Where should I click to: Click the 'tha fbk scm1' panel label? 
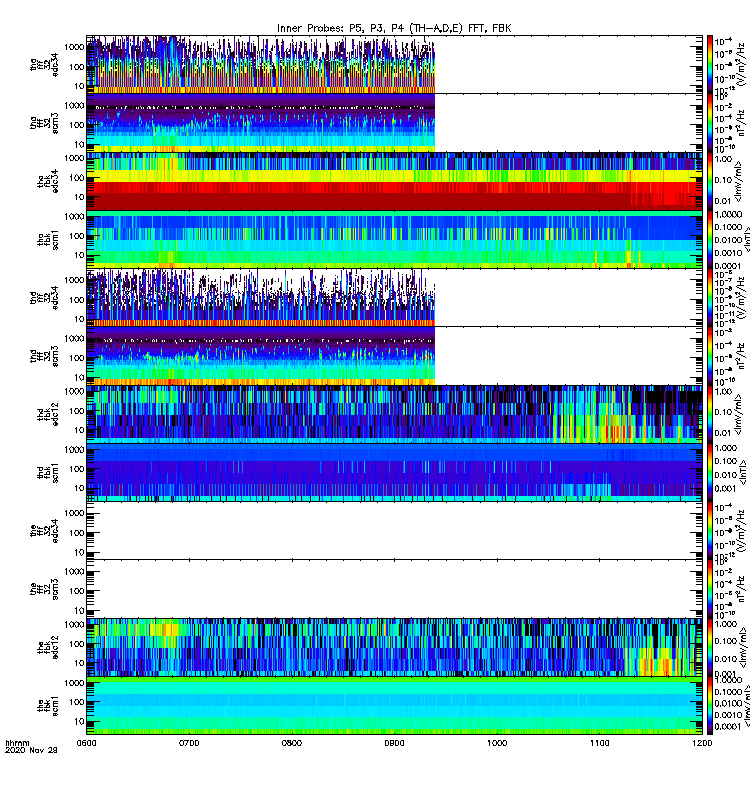click(48, 240)
